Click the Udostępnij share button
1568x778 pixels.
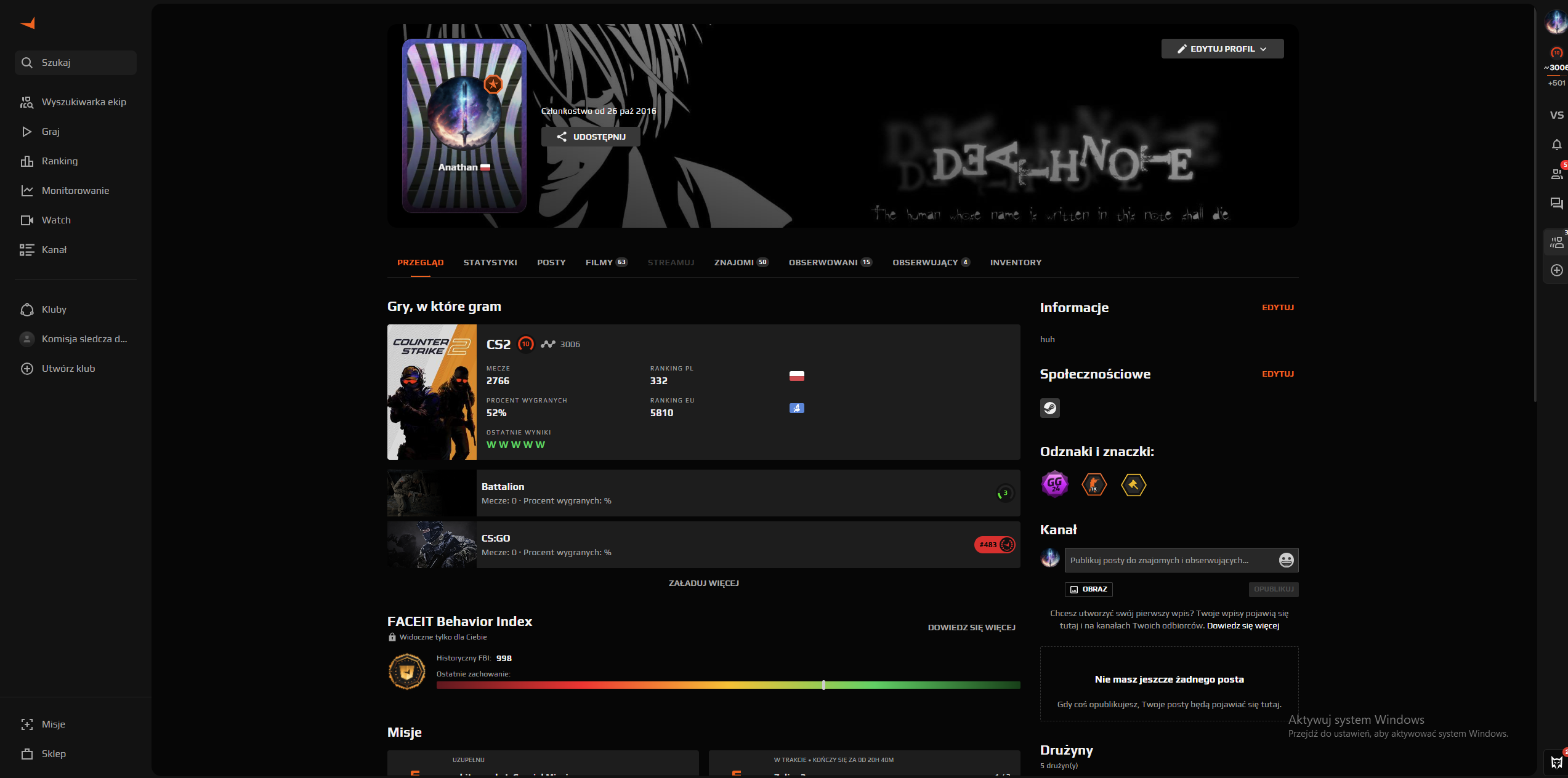pyautogui.click(x=591, y=137)
